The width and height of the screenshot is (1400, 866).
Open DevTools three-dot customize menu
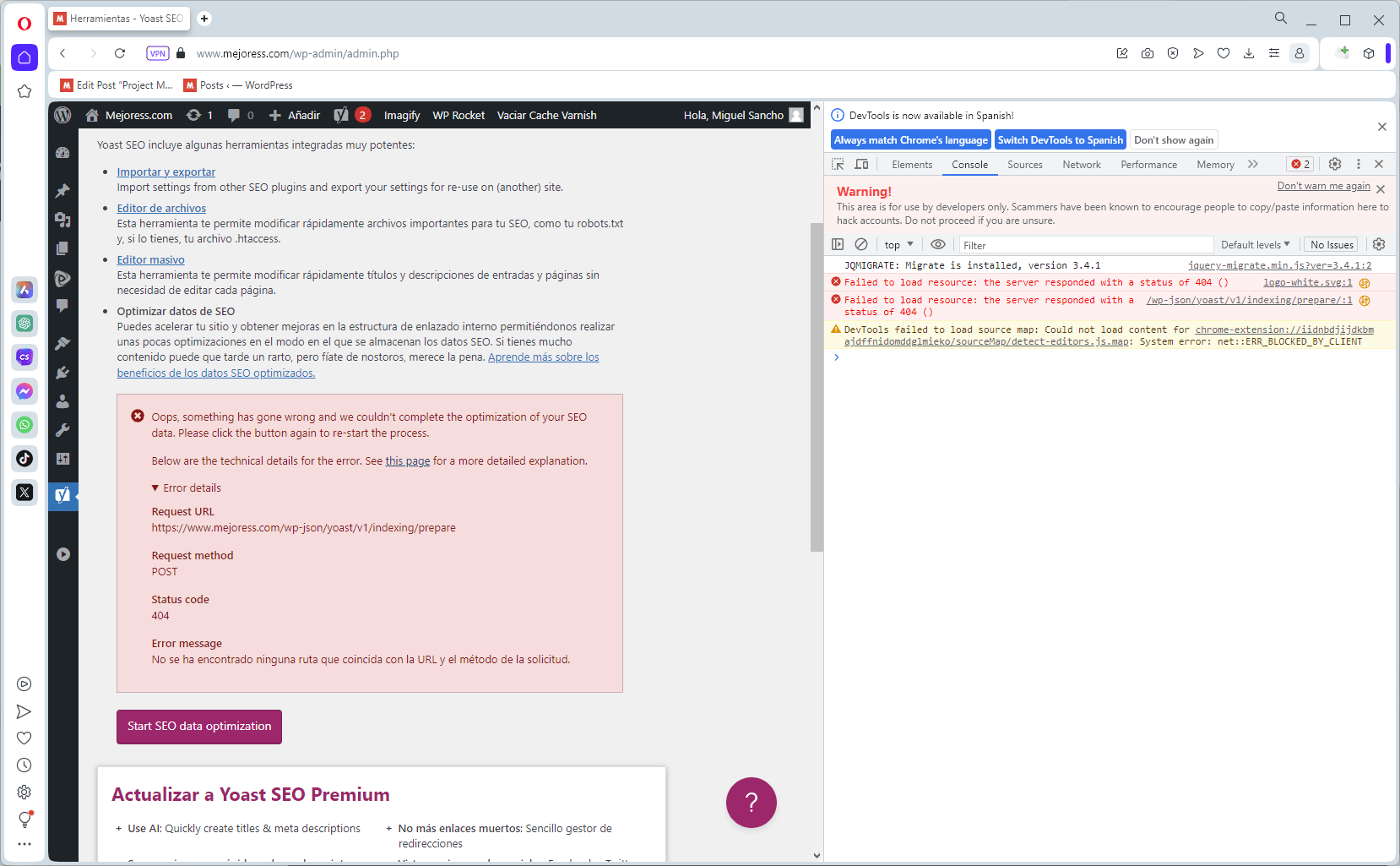1359,164
